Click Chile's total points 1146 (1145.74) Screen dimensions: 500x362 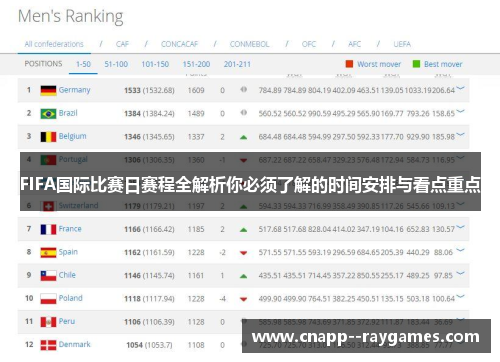click(149, 276)
